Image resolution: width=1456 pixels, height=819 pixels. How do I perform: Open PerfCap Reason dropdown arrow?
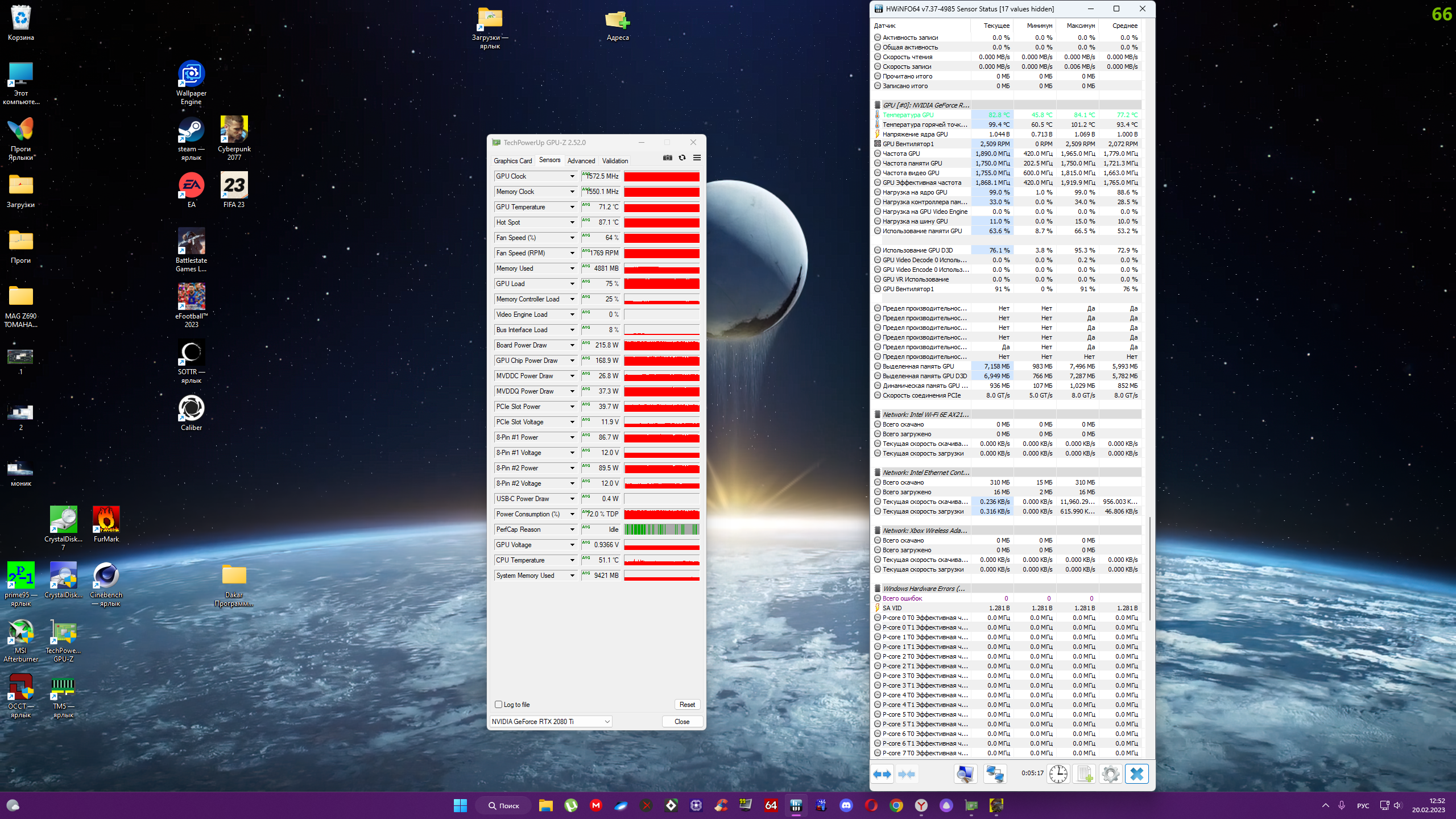[572, 530]
